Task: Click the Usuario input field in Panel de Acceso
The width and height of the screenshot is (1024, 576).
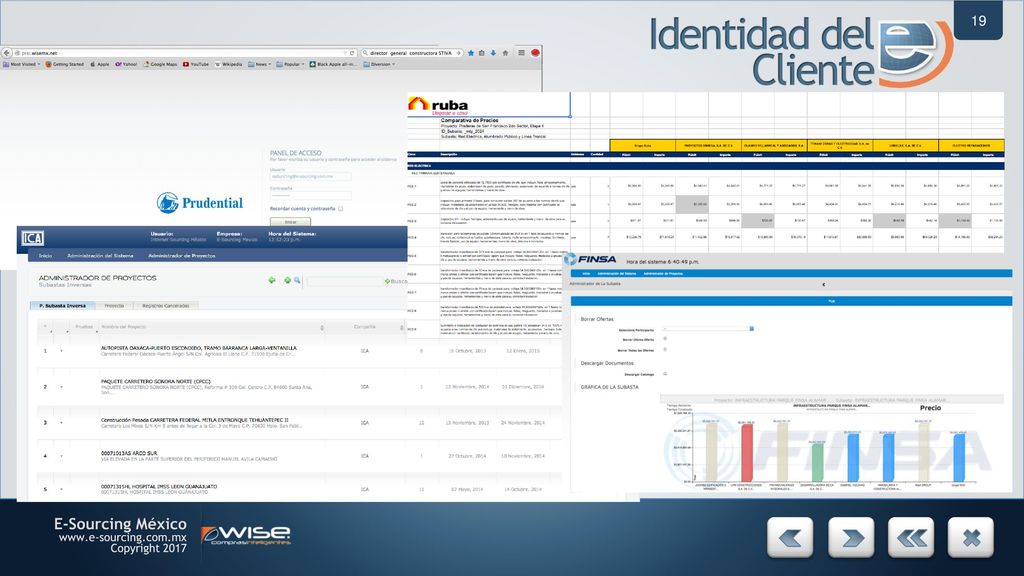Action: point(310,176)
